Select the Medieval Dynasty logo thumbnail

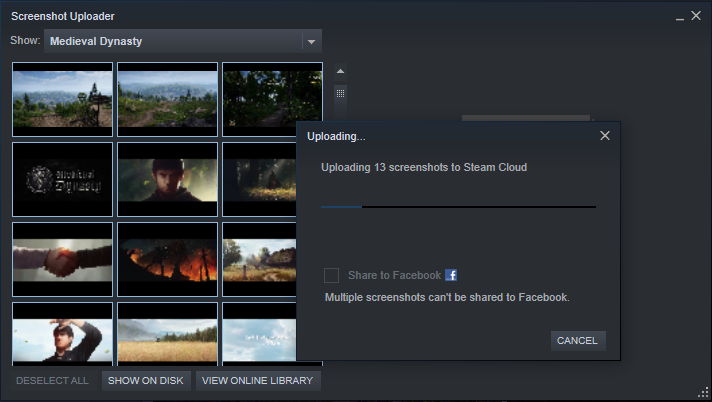pyautogui.click(x=62, y=179)
